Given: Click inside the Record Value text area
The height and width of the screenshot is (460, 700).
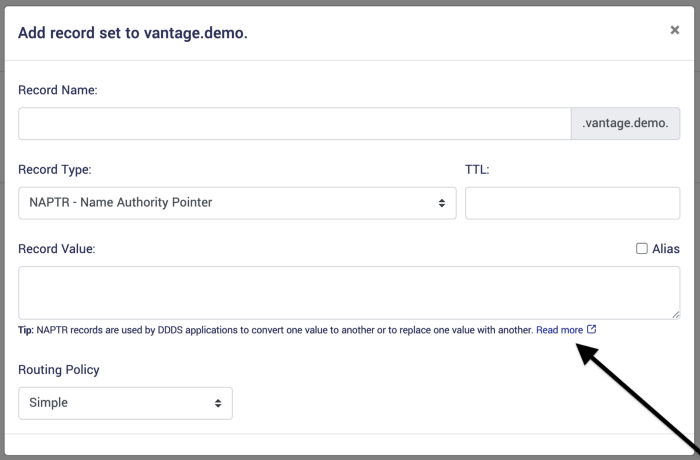Looking at the screenshot, I should click(349, 293).
